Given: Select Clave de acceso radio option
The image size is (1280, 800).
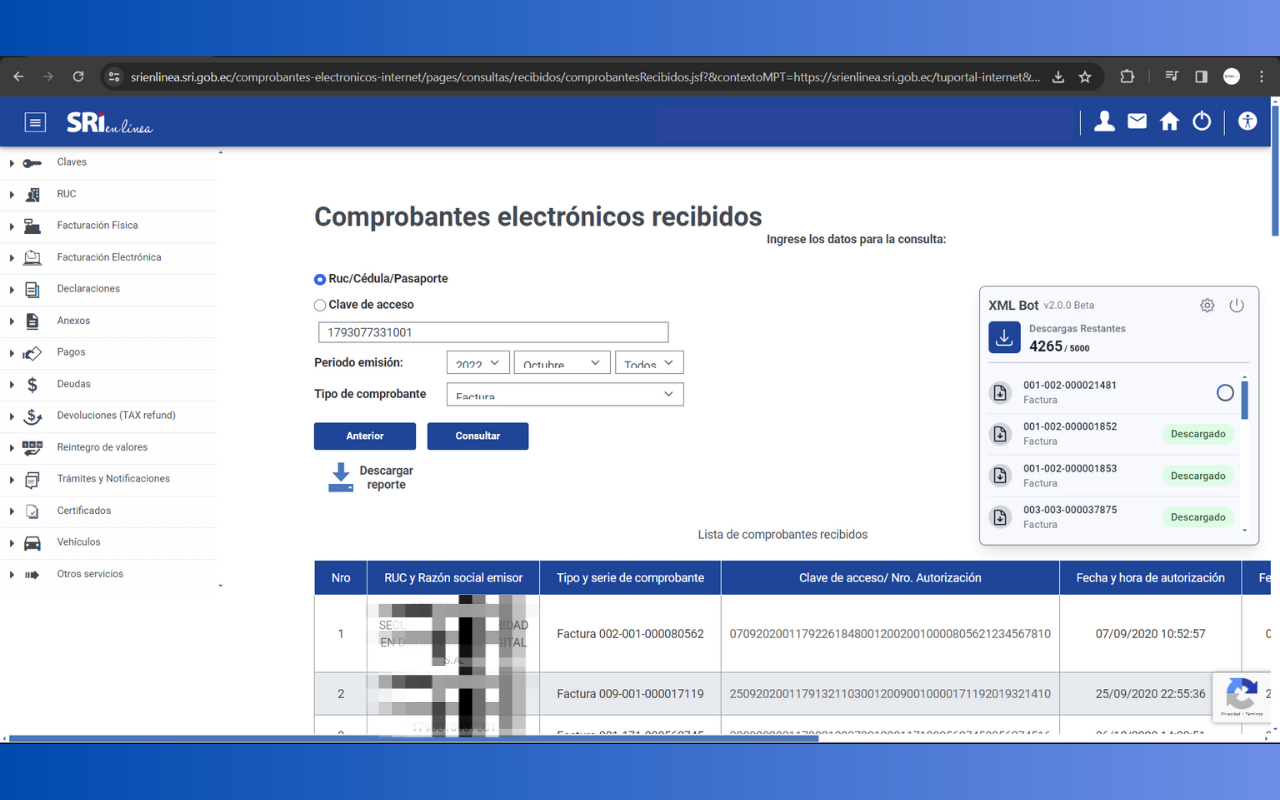Looking at the screenshot, I should point(320,305).
